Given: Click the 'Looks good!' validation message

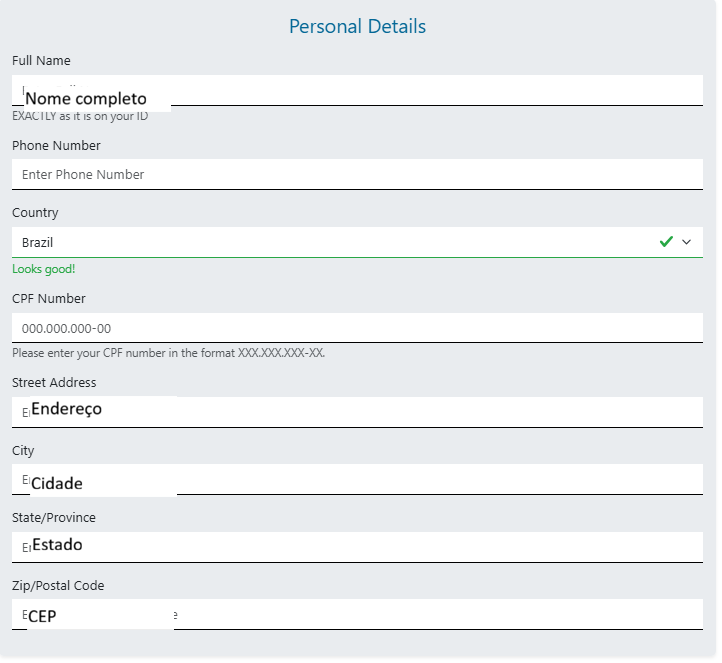Looking at the screenshot, I should pyautogui.click(x=44, y=269).
